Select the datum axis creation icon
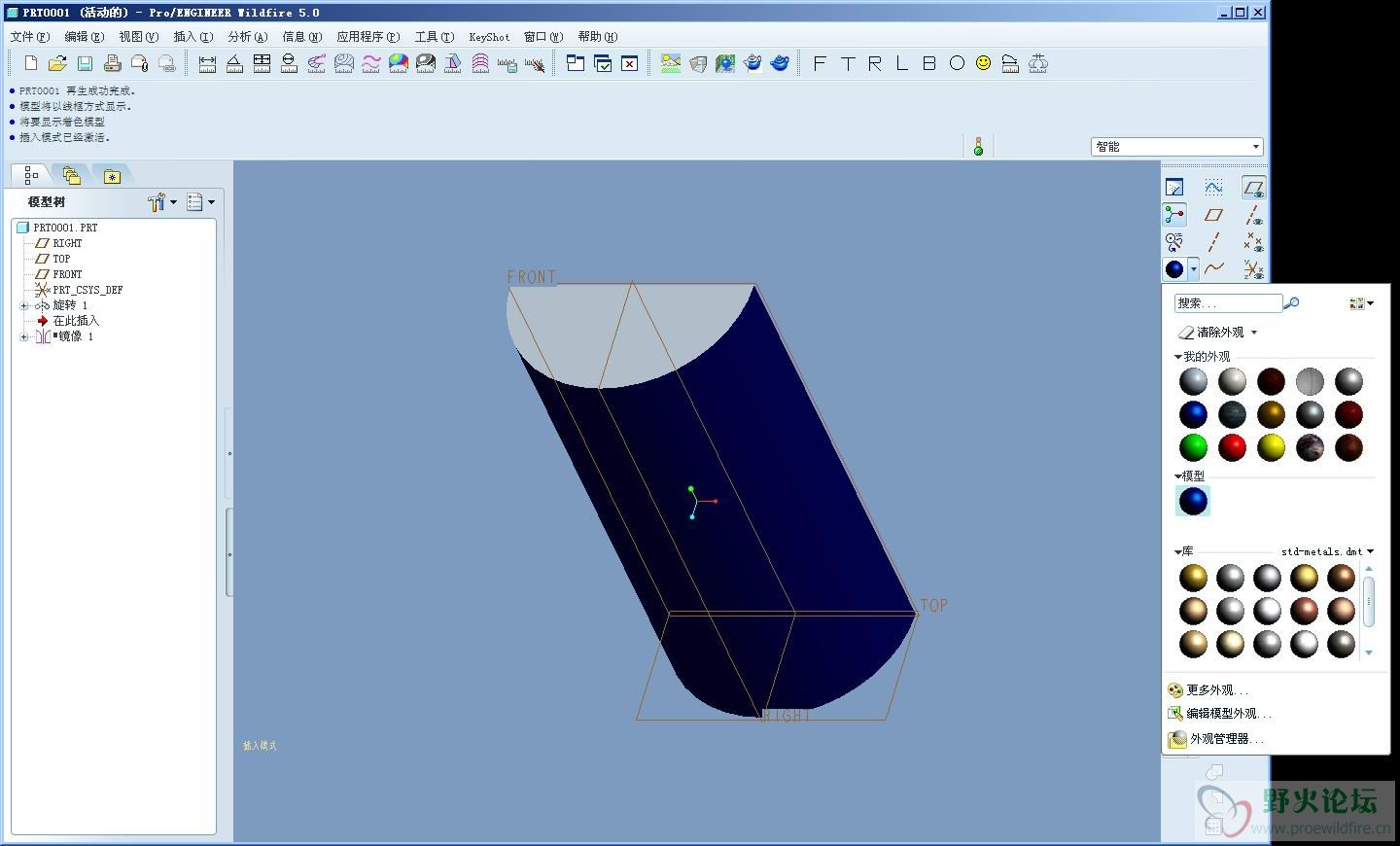 click(x=1213, y=241)
